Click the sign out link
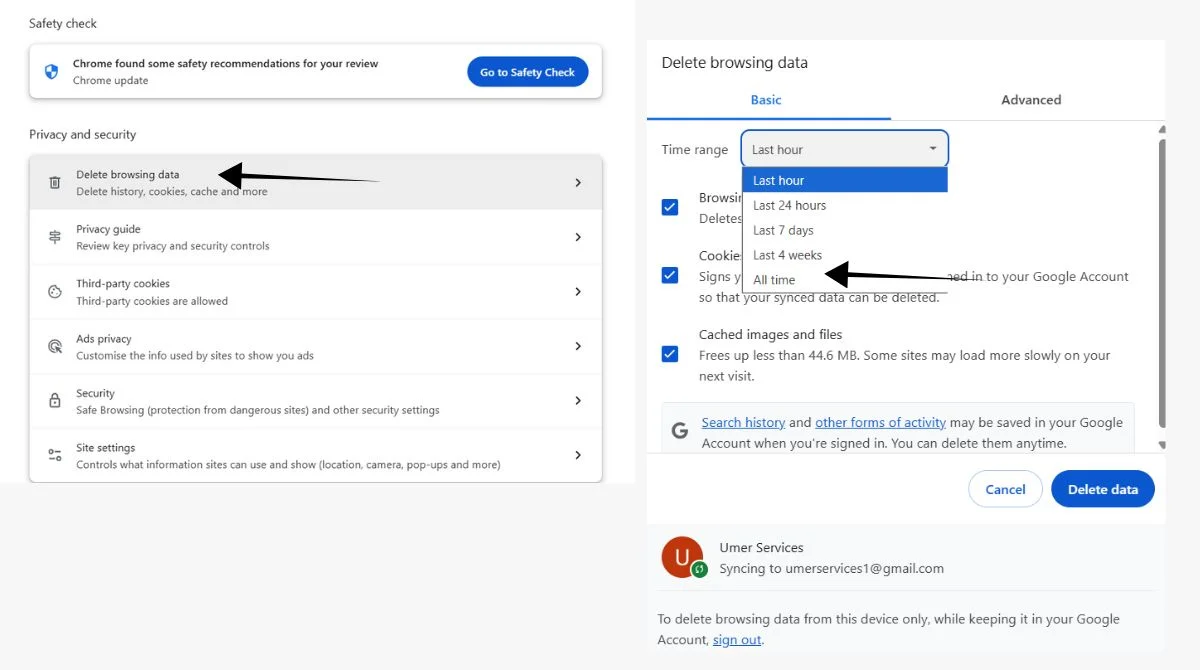Image resolution: width=1200 pixels, height=670 pixels. pos(737,640)
